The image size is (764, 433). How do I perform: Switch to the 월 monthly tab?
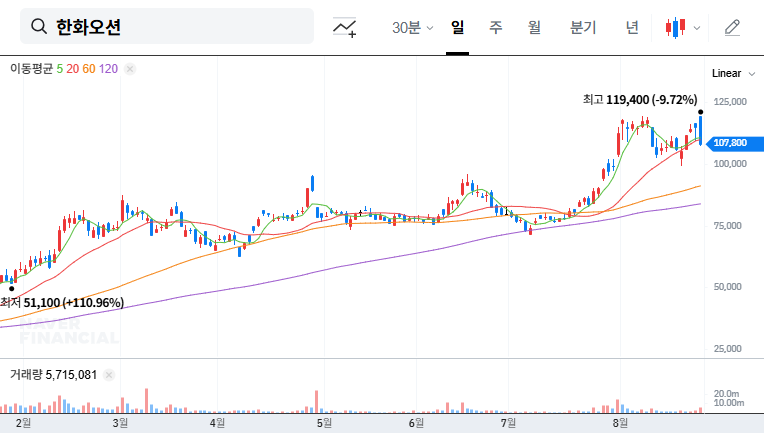[534, 27]
